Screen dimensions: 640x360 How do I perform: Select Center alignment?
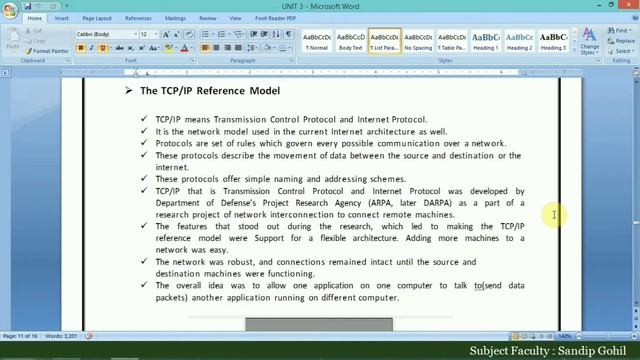pos(216,48)
